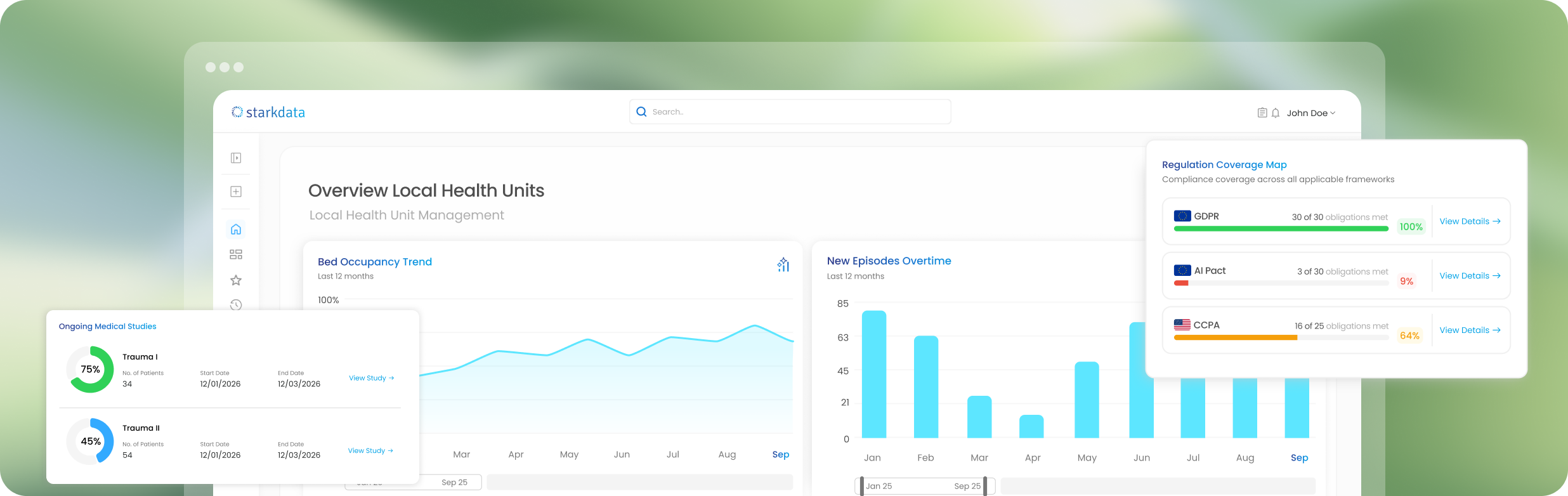
Task: Click the Regulation Coverage Map title
Action: pyautogui.click(x=1224, y=165)
